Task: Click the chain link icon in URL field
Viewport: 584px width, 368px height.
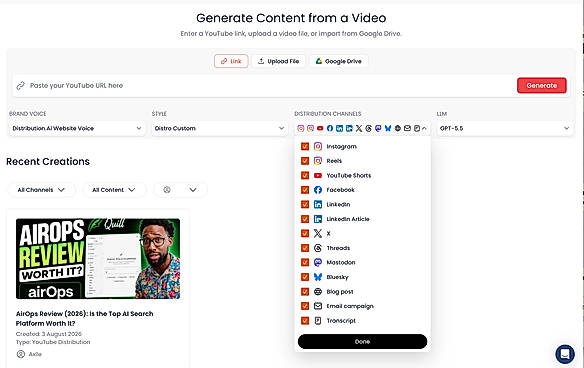Action: pos(20,86)
